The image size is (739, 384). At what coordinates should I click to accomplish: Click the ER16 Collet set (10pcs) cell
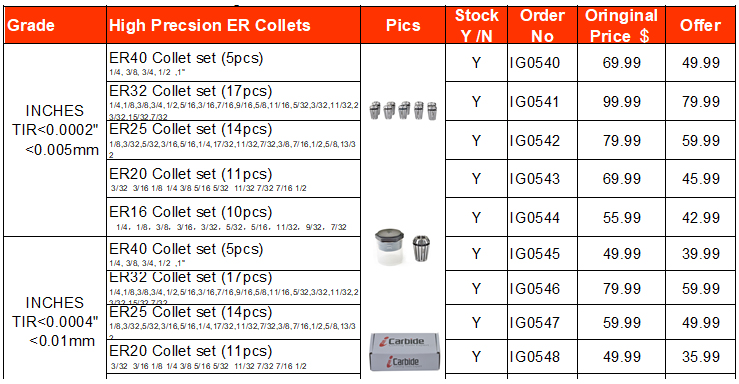[x=234, y=217]
